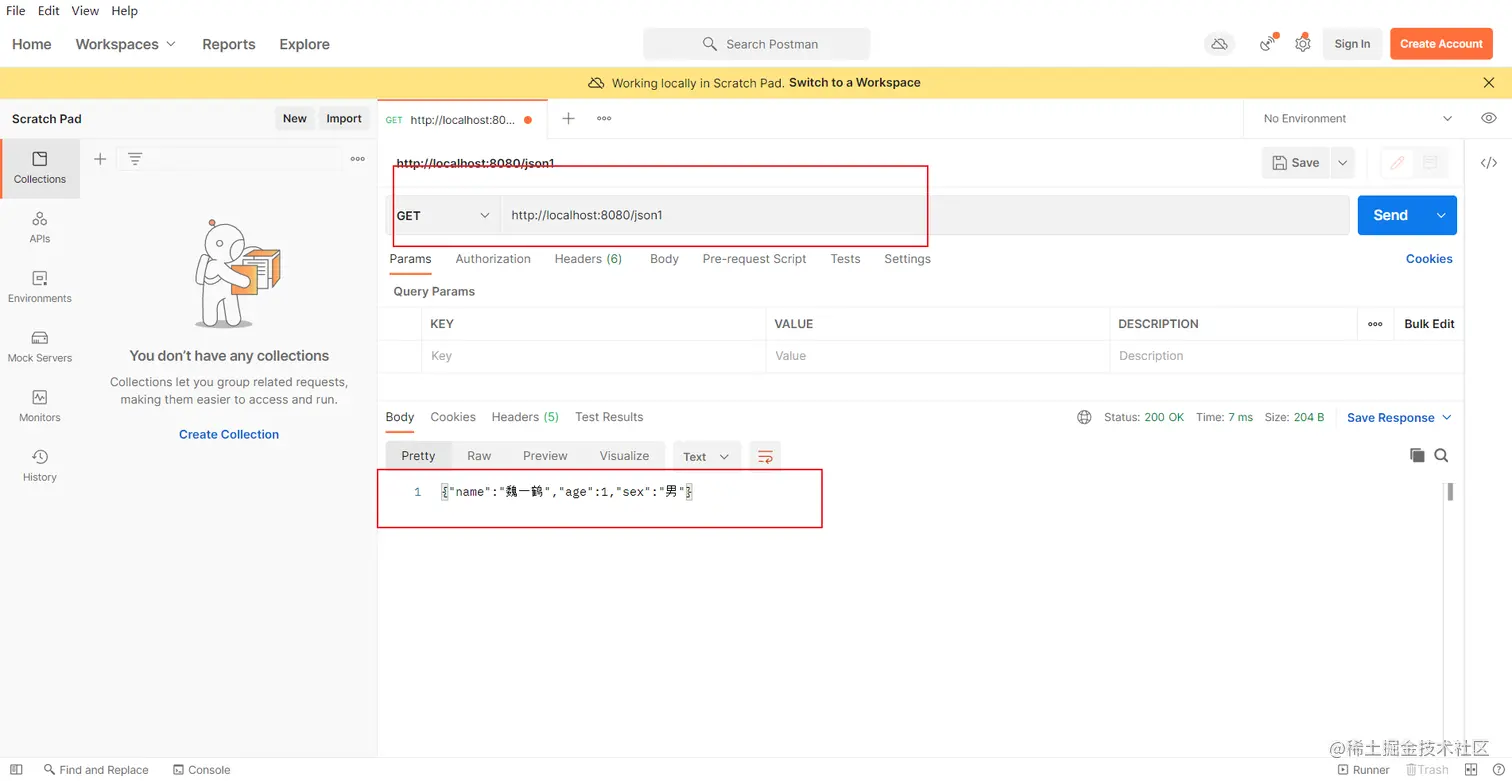This screenshot has width=1512, height=781.
Task: Open the Save options dropdown arrow
Action: pos(1342,163)
